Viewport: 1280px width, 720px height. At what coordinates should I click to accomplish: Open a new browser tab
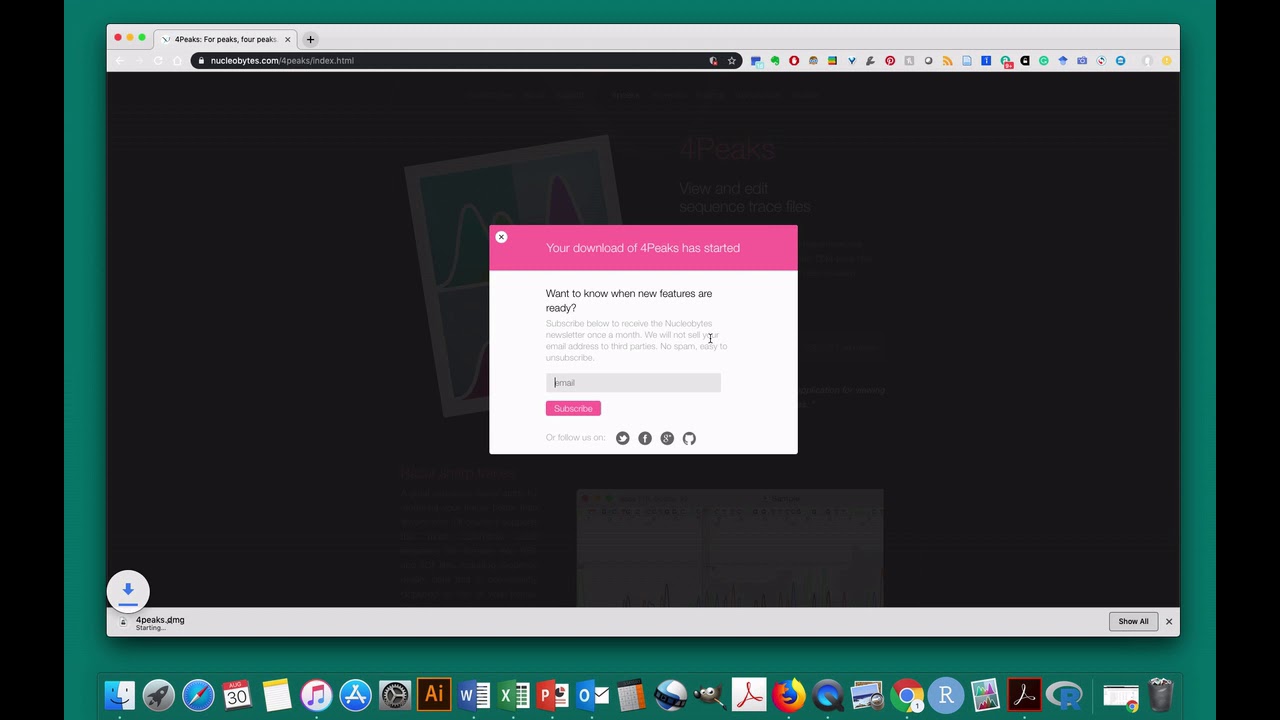pos(310,39)
